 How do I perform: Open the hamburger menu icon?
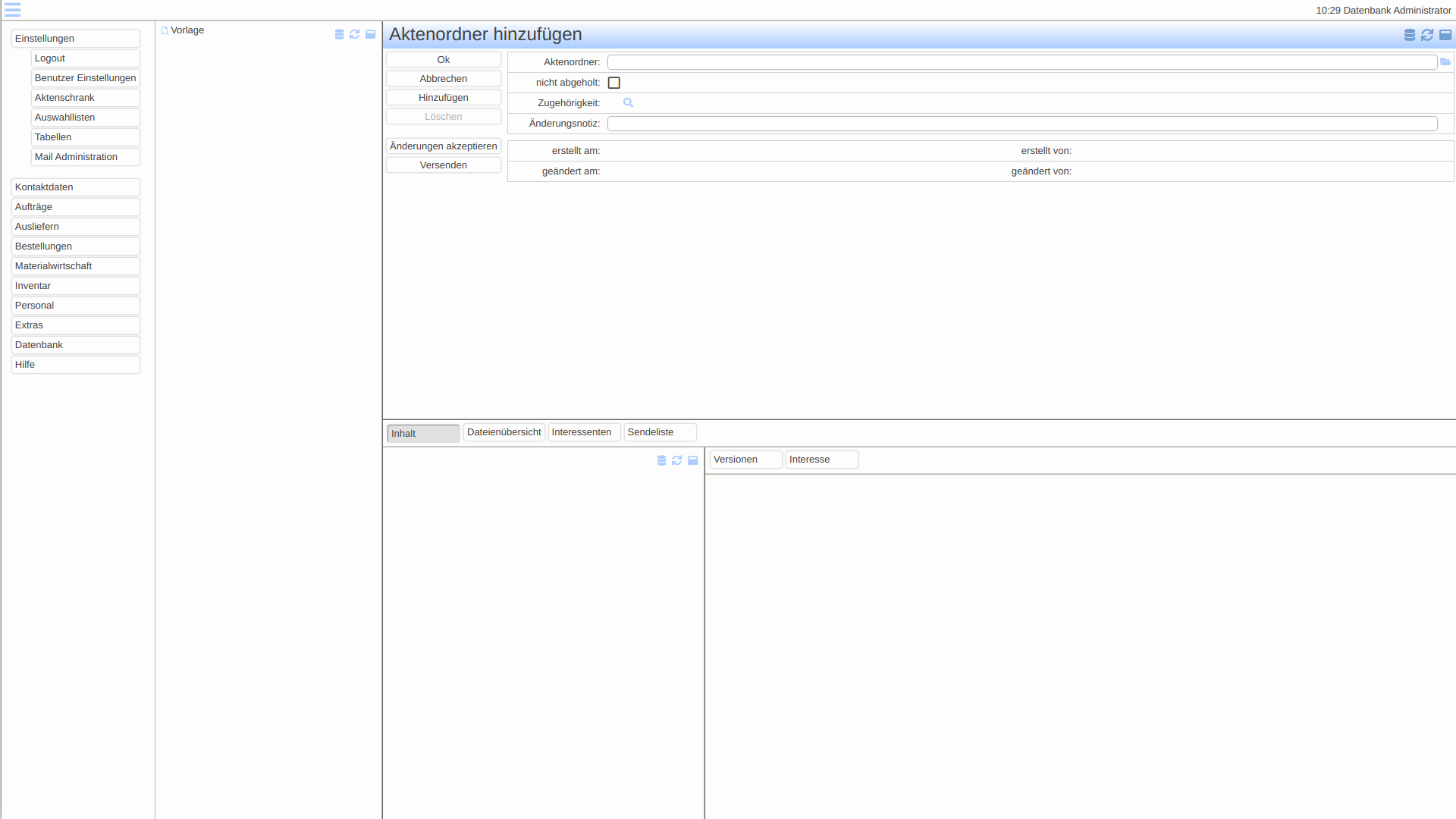pos(12,10)
